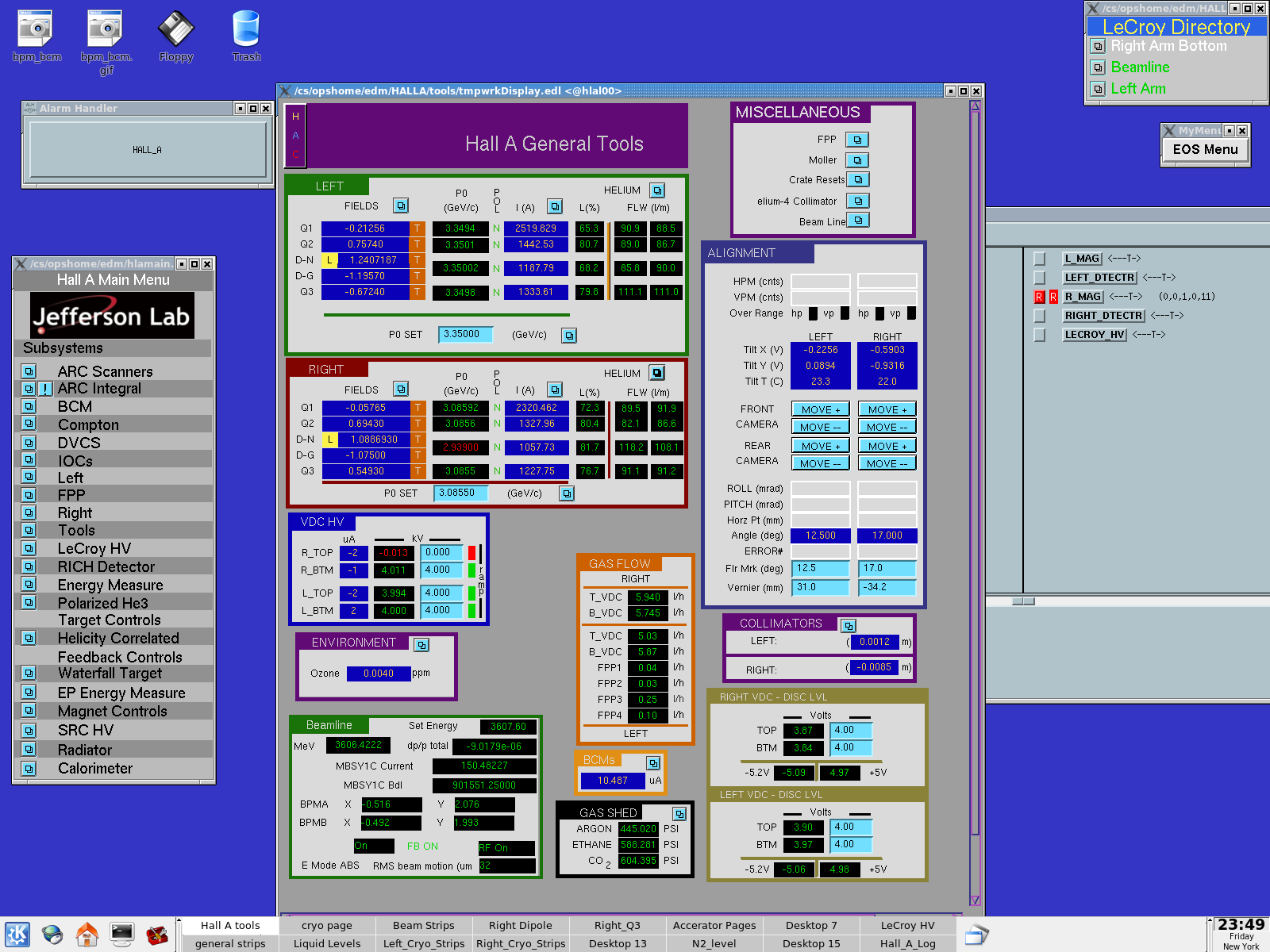The width and height of the screenshot is (1270, 952).
Task: Open BCMs related display icon
Action: click(653, 763)
